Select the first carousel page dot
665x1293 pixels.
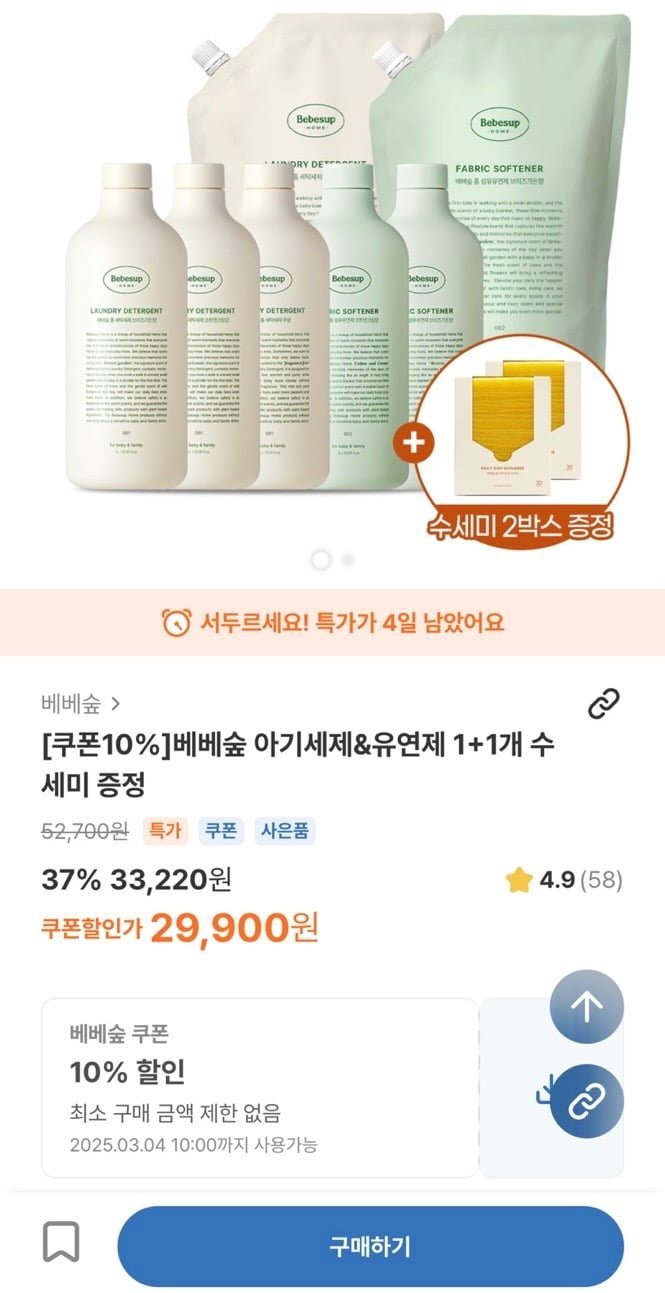pos(321,560)
